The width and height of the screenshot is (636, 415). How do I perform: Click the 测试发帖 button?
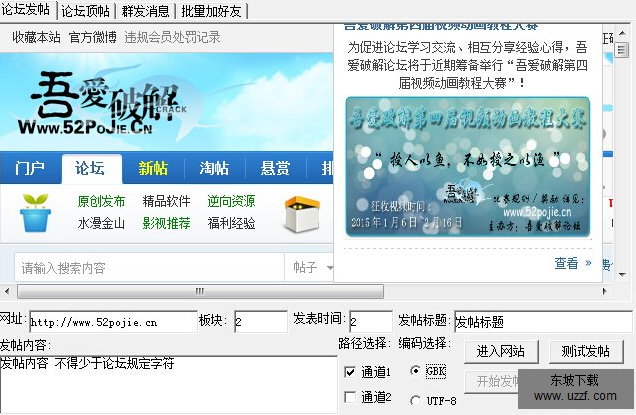pos(586,351)
